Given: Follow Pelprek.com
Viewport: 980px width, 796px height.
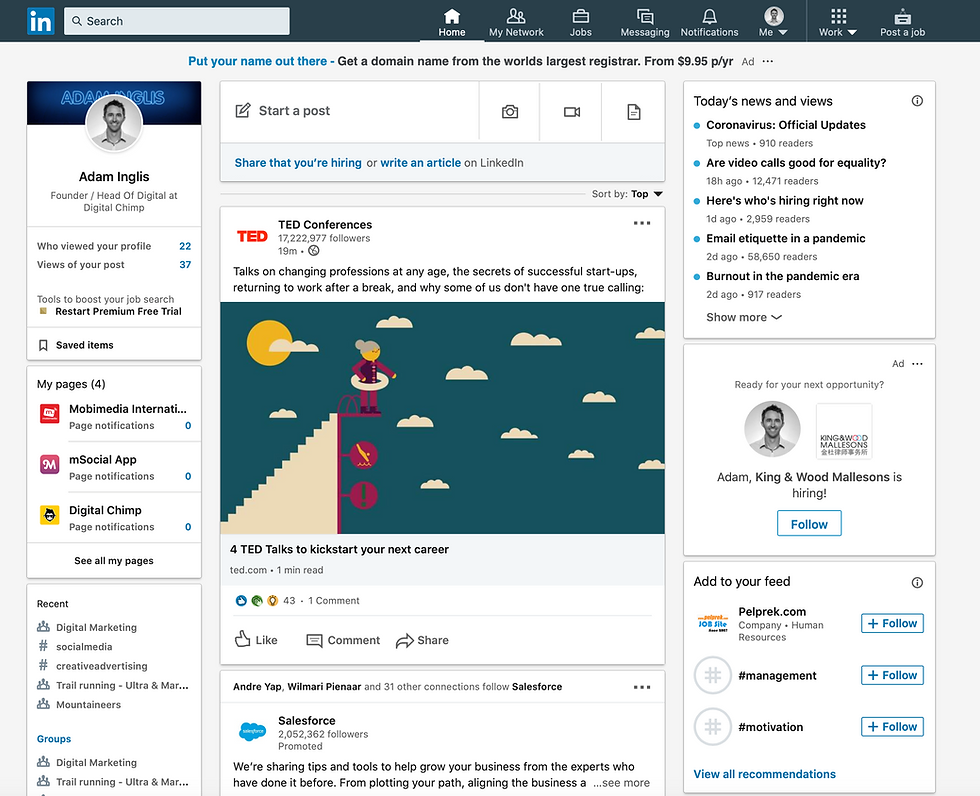Looking at the screenshot, I should point(892,624).
